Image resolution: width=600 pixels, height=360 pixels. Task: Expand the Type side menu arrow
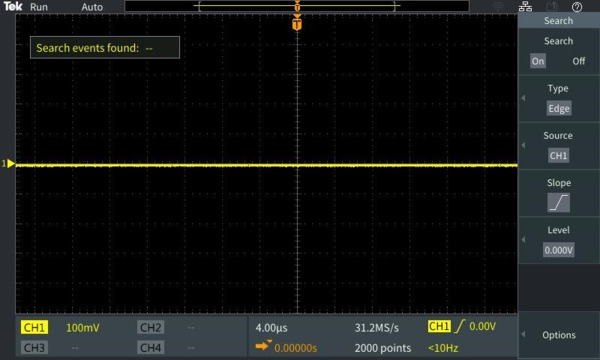point(523,98)
